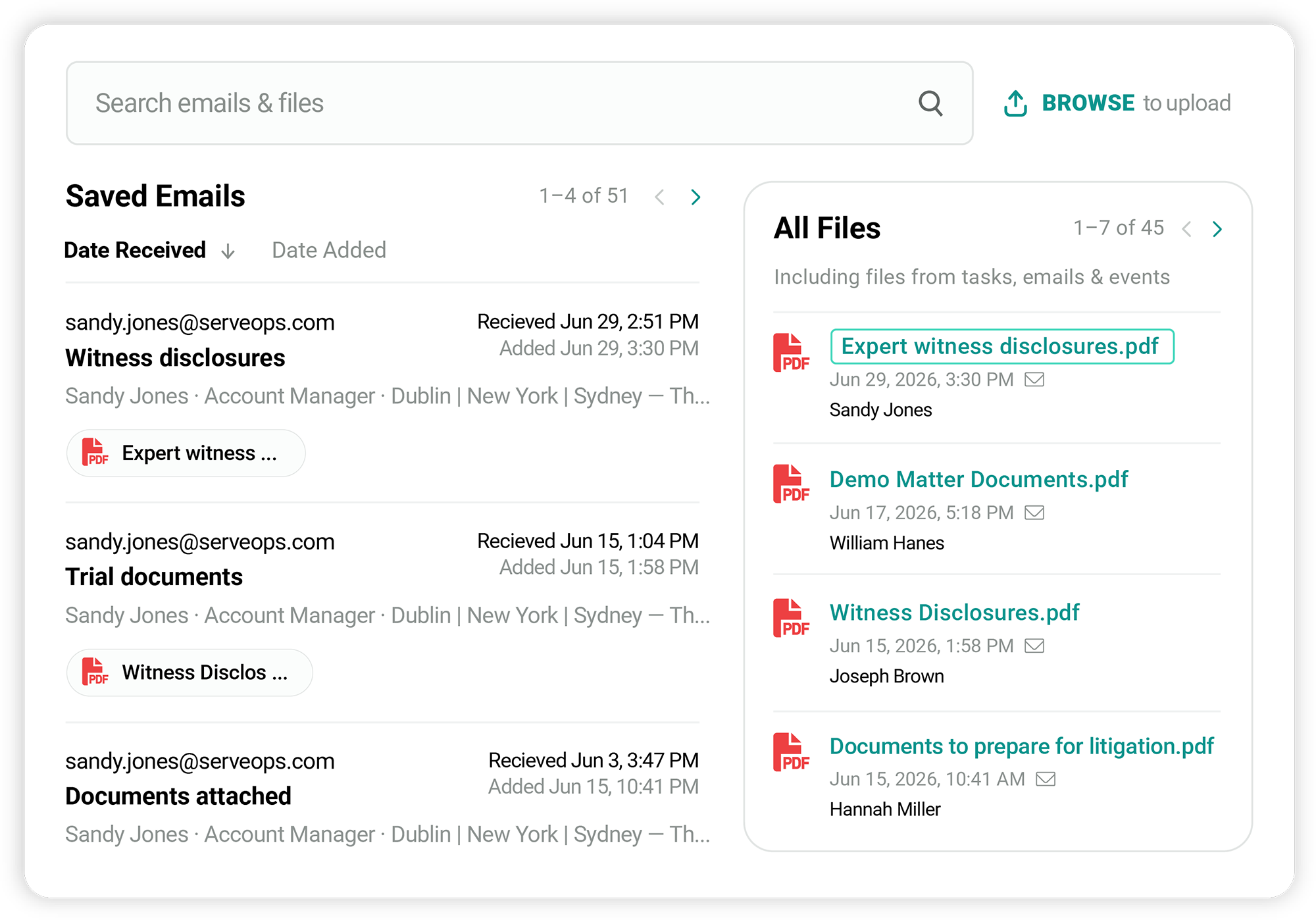
Task: Click Joseph Brown under Witness Disclosures.pdf
Action: pos(886,676)
